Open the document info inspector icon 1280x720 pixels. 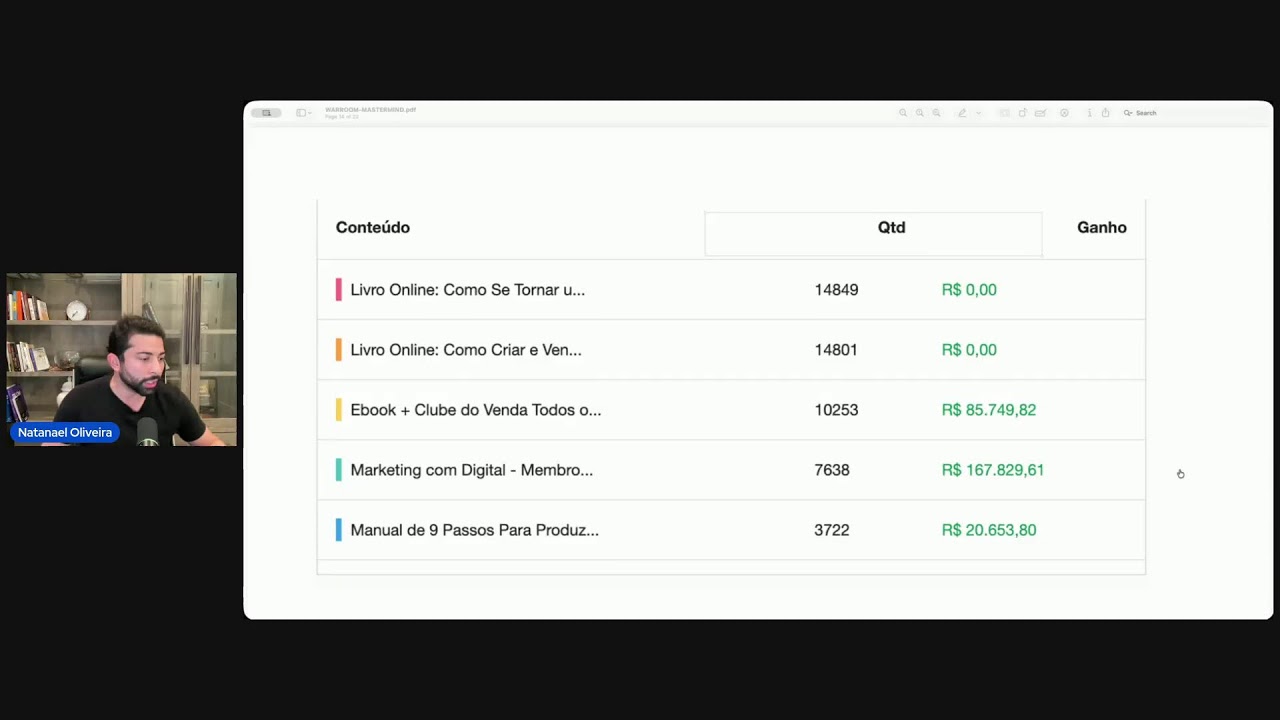[1090, 113]
